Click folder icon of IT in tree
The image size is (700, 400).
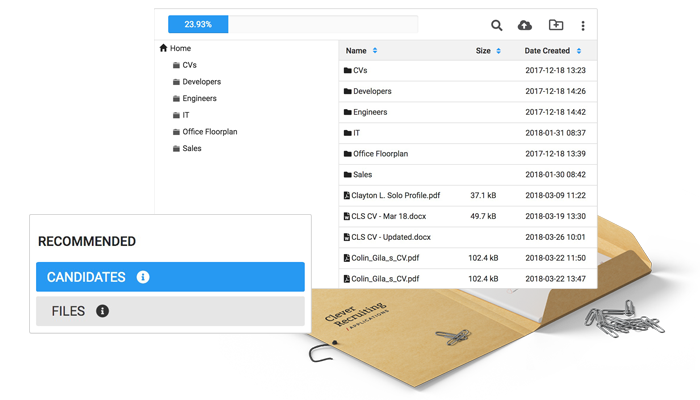point(176,115)
